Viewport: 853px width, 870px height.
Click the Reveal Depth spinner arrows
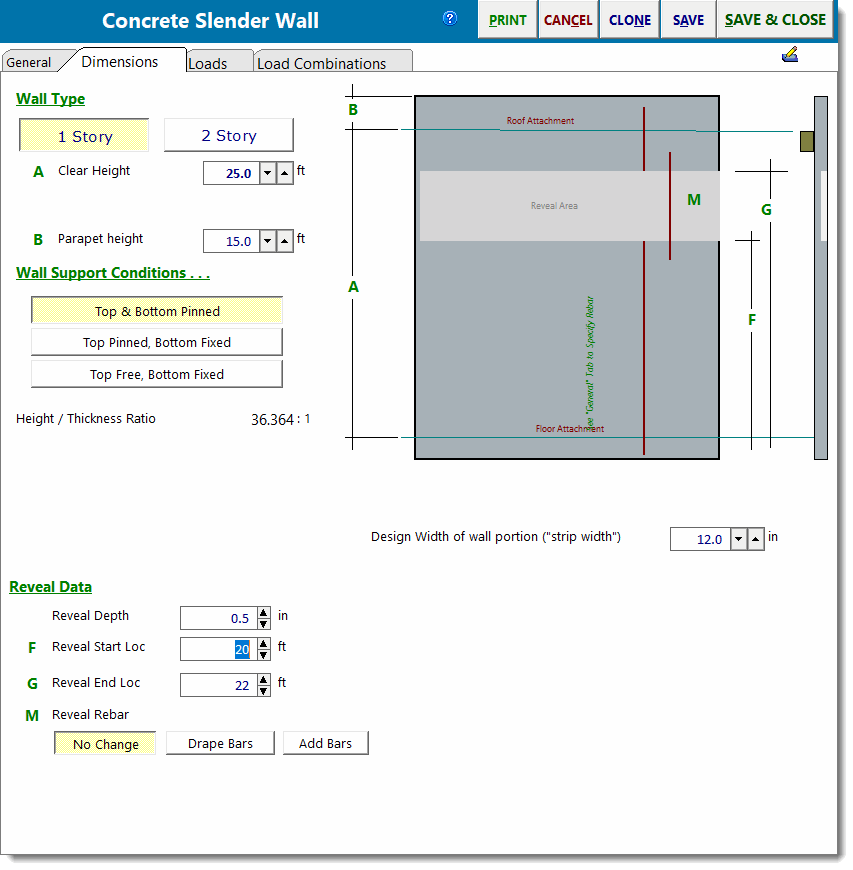click(263, 618)
